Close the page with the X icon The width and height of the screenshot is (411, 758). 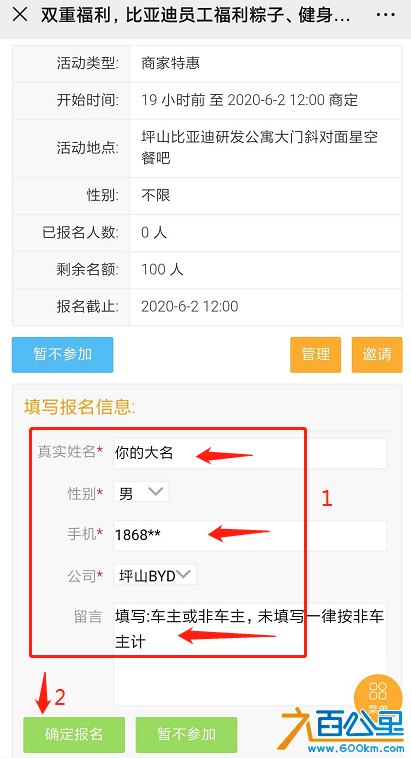tap(20, 15)
